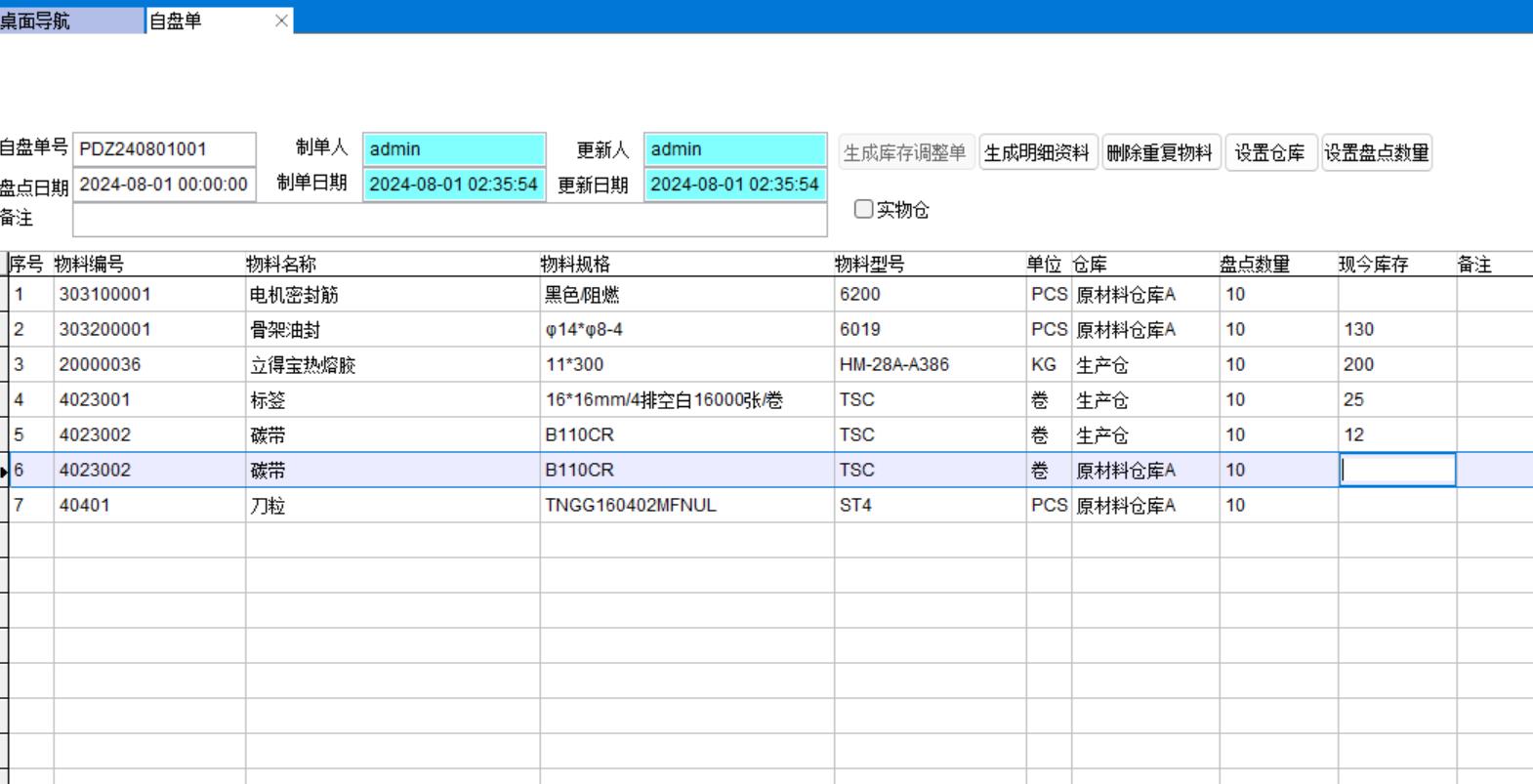The image size is (1533, 784).
Task: Click the 仓库 cell in row 4
Action: click(1144, 400)
